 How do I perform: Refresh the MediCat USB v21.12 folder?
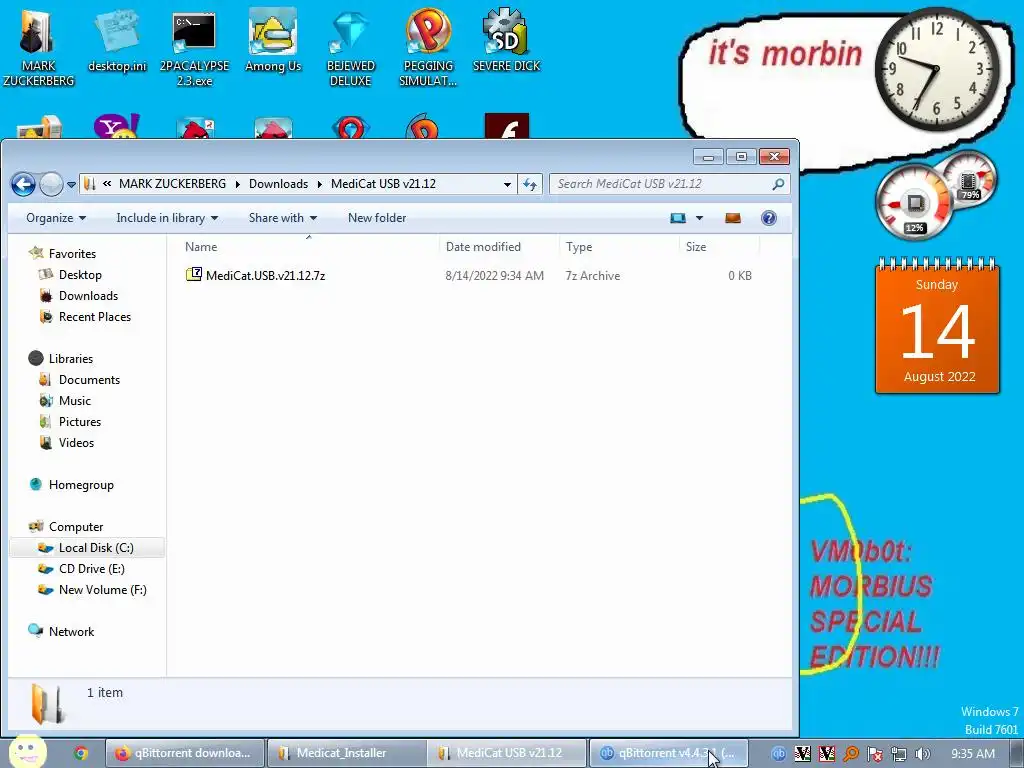coord(530,184)
